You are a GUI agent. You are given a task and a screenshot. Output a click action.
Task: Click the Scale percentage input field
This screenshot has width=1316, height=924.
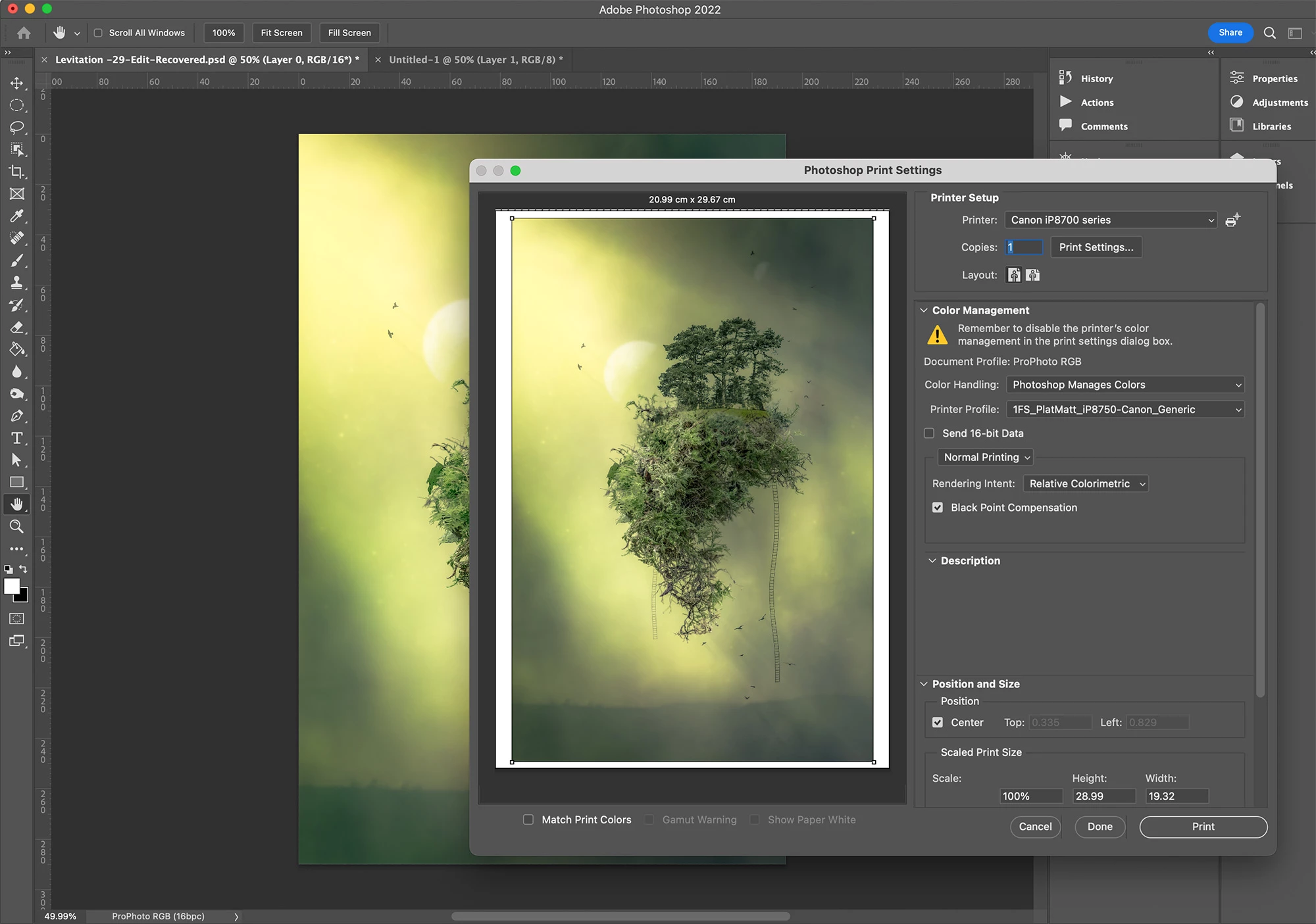point(1030,796)
